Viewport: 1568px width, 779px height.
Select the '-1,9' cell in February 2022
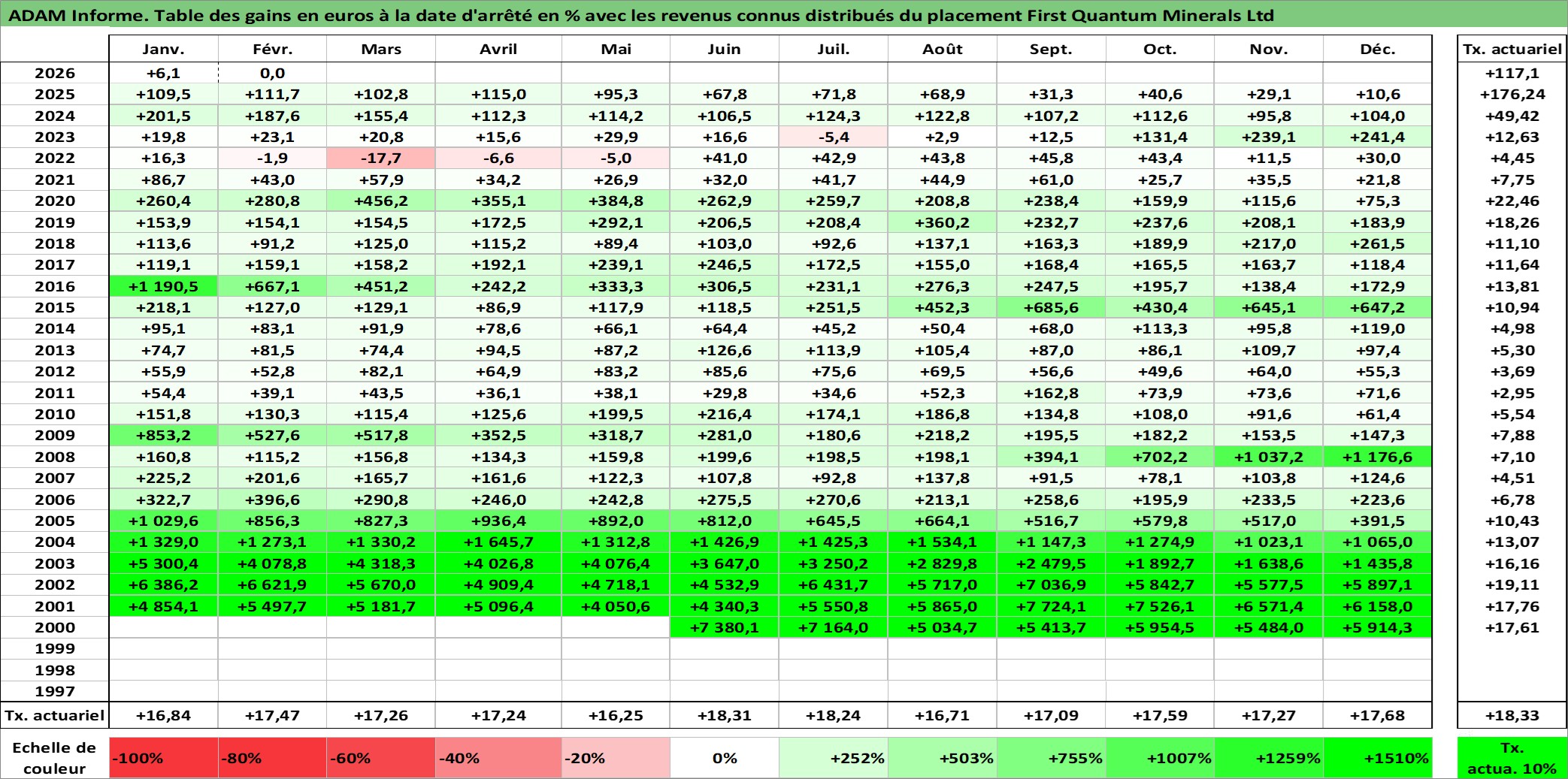(x=272, y=158)
